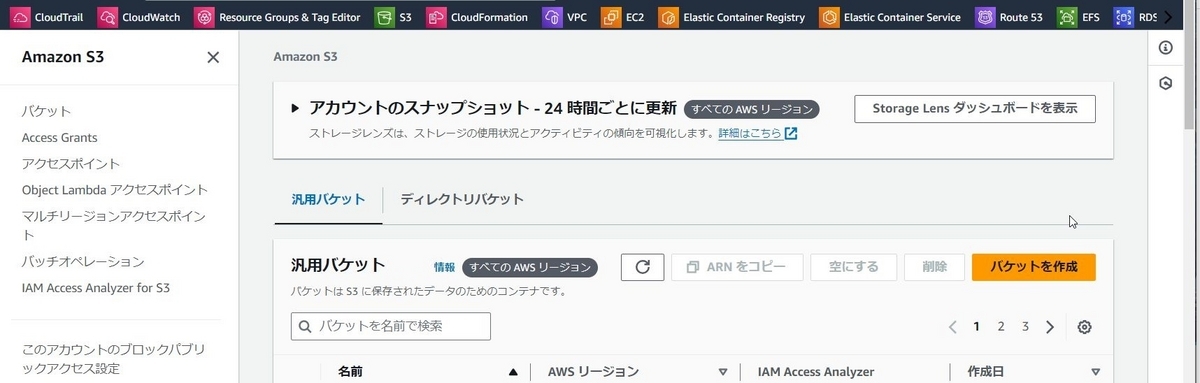Open the hexagon tools icon on right edge
Screen dimensions: 1200x383
[x=1165, y=83]
